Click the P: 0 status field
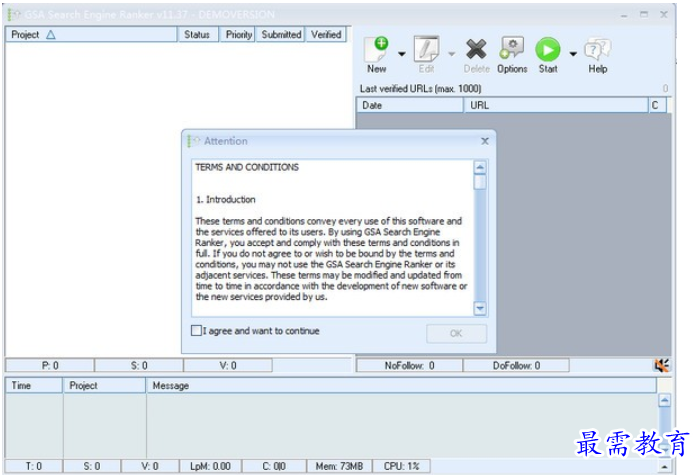 click(50, 365)
